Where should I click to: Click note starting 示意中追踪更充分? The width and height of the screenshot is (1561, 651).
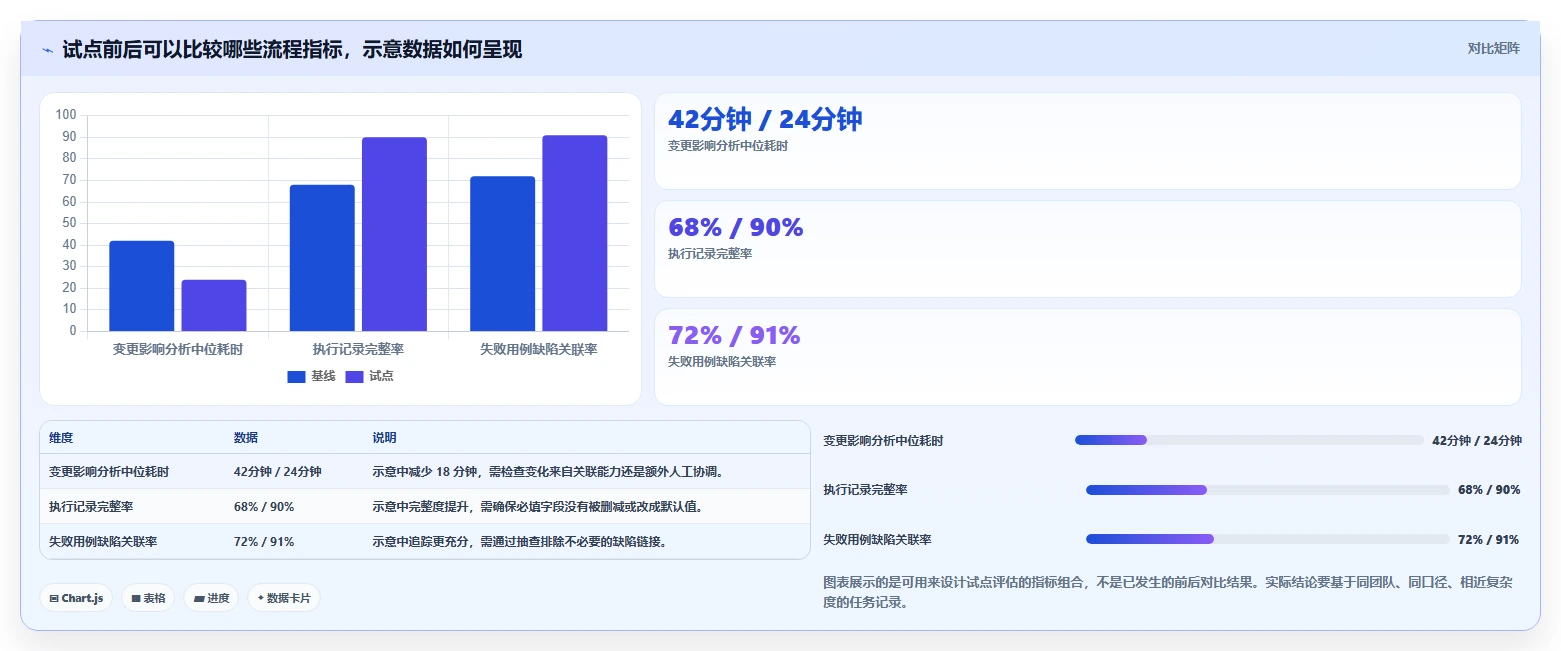tap(519, 542)
